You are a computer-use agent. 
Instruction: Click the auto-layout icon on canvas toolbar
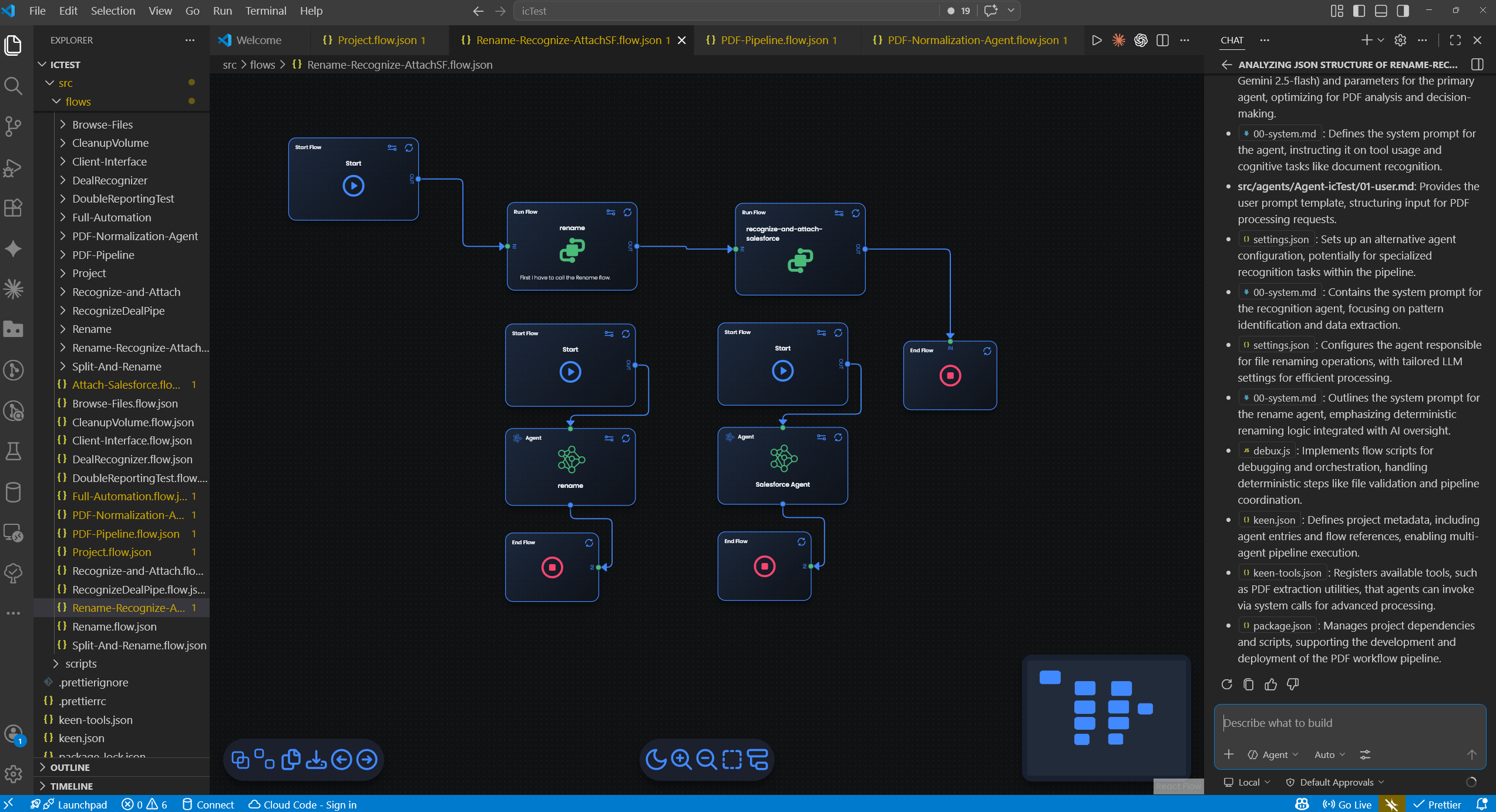758,760
